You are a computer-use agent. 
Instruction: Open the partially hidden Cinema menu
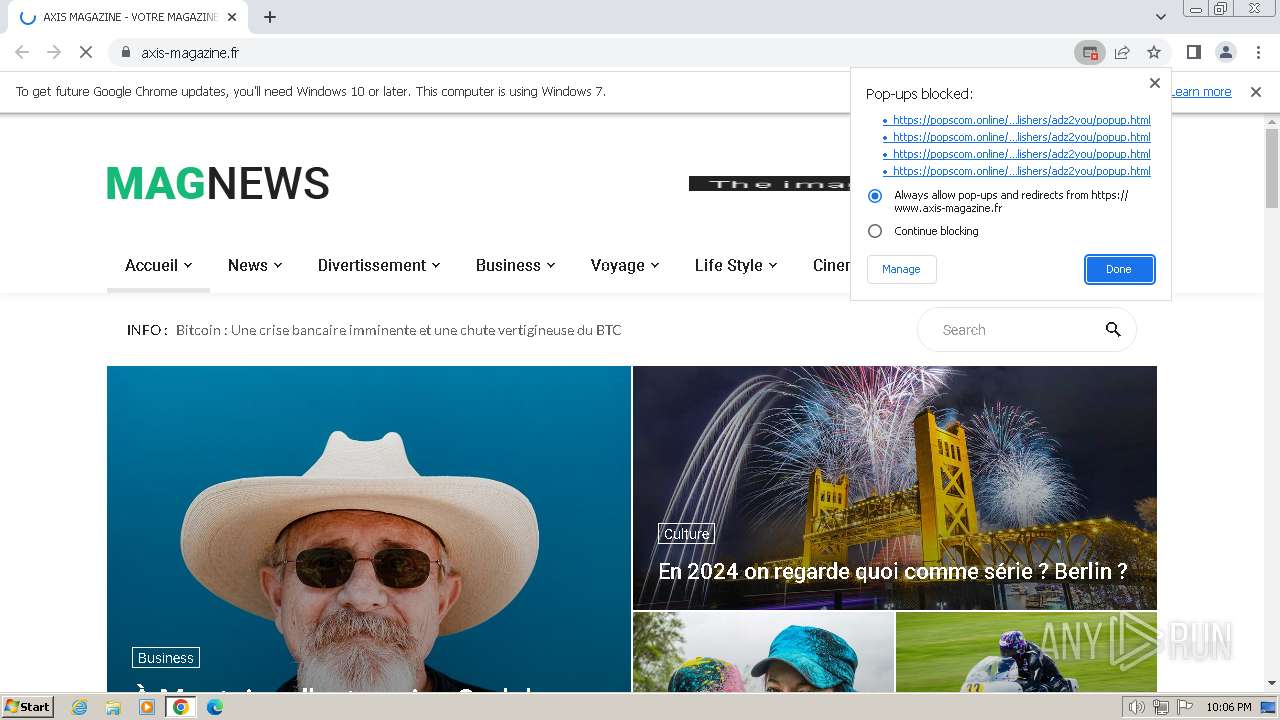(x=831, y=265)
